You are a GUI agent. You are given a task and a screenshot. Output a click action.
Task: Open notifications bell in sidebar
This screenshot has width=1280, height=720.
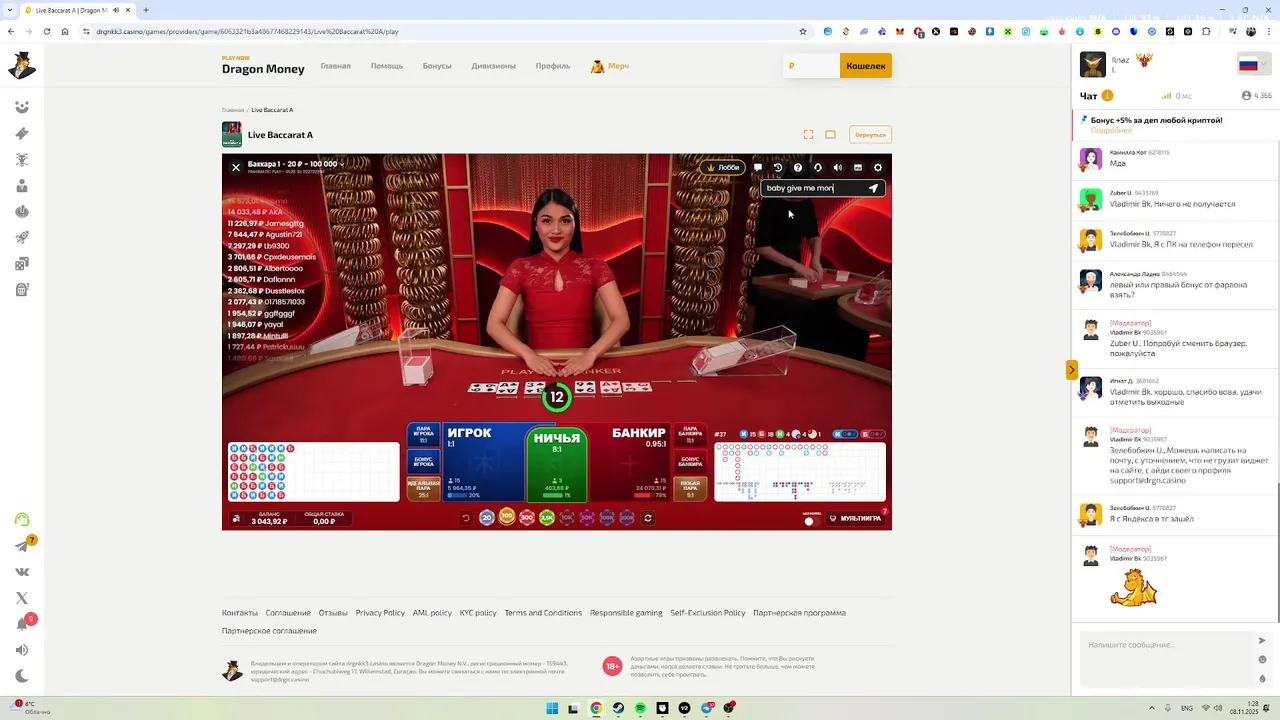click(x=22, y=624)
